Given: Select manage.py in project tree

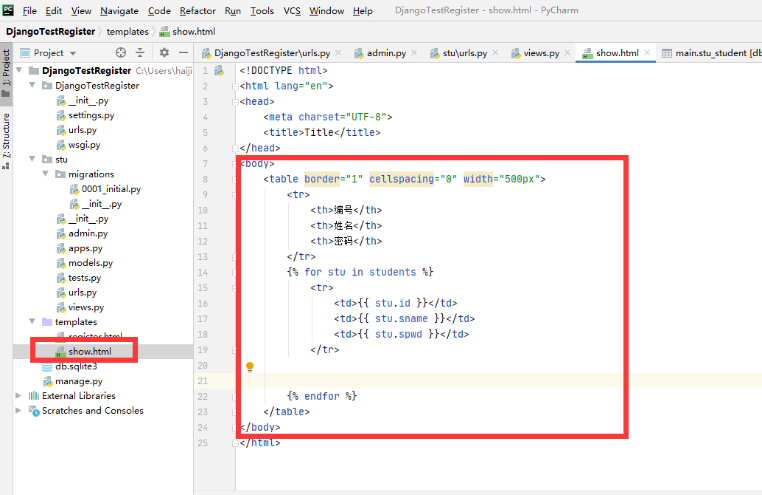Looking at the screenshot, I should (x=79, y=381).
